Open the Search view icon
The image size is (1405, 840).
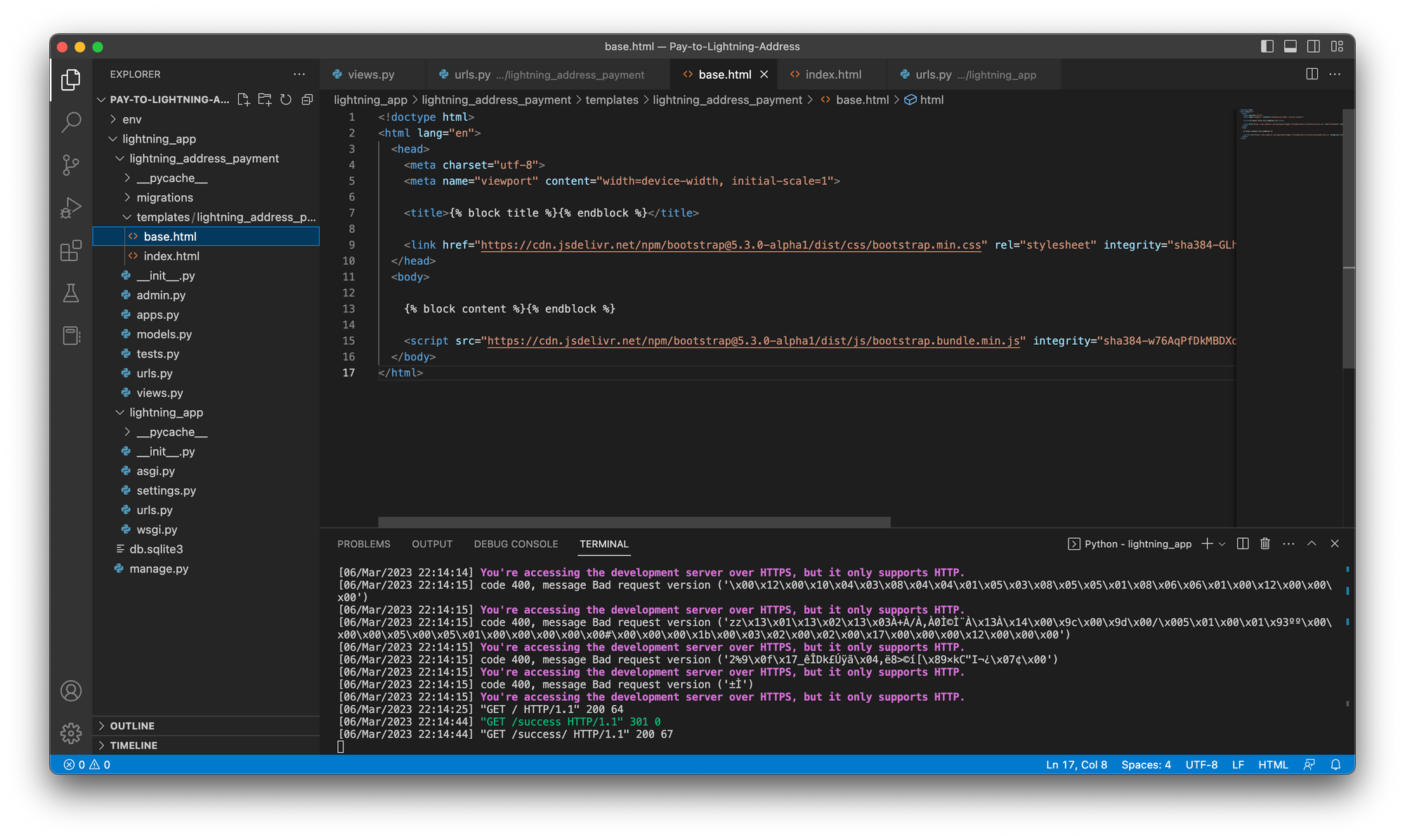pyautogui.click(x=71, y=122)
